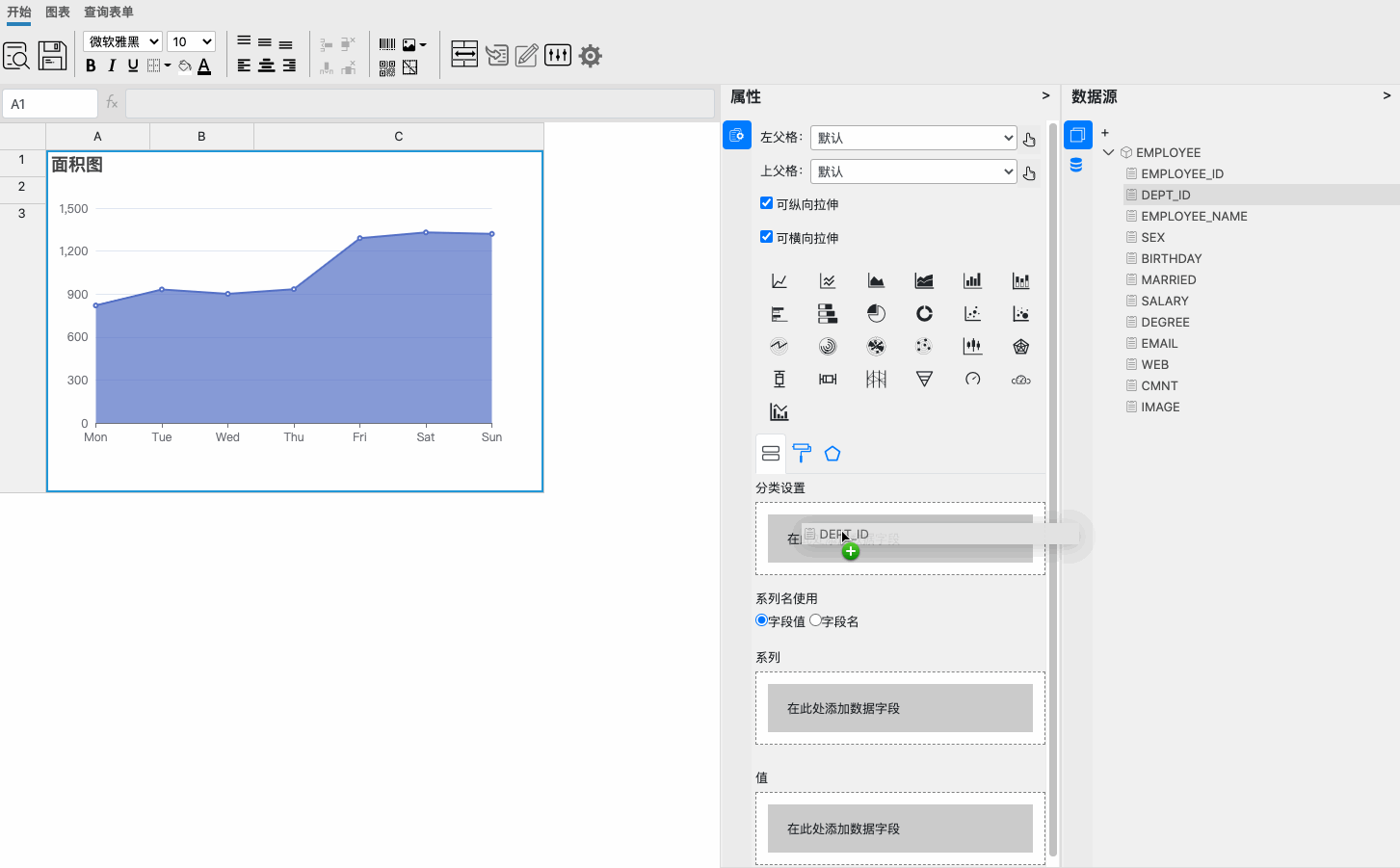
Task: Toggle the 可横向拉伸 checkbox
Action: 766,237
